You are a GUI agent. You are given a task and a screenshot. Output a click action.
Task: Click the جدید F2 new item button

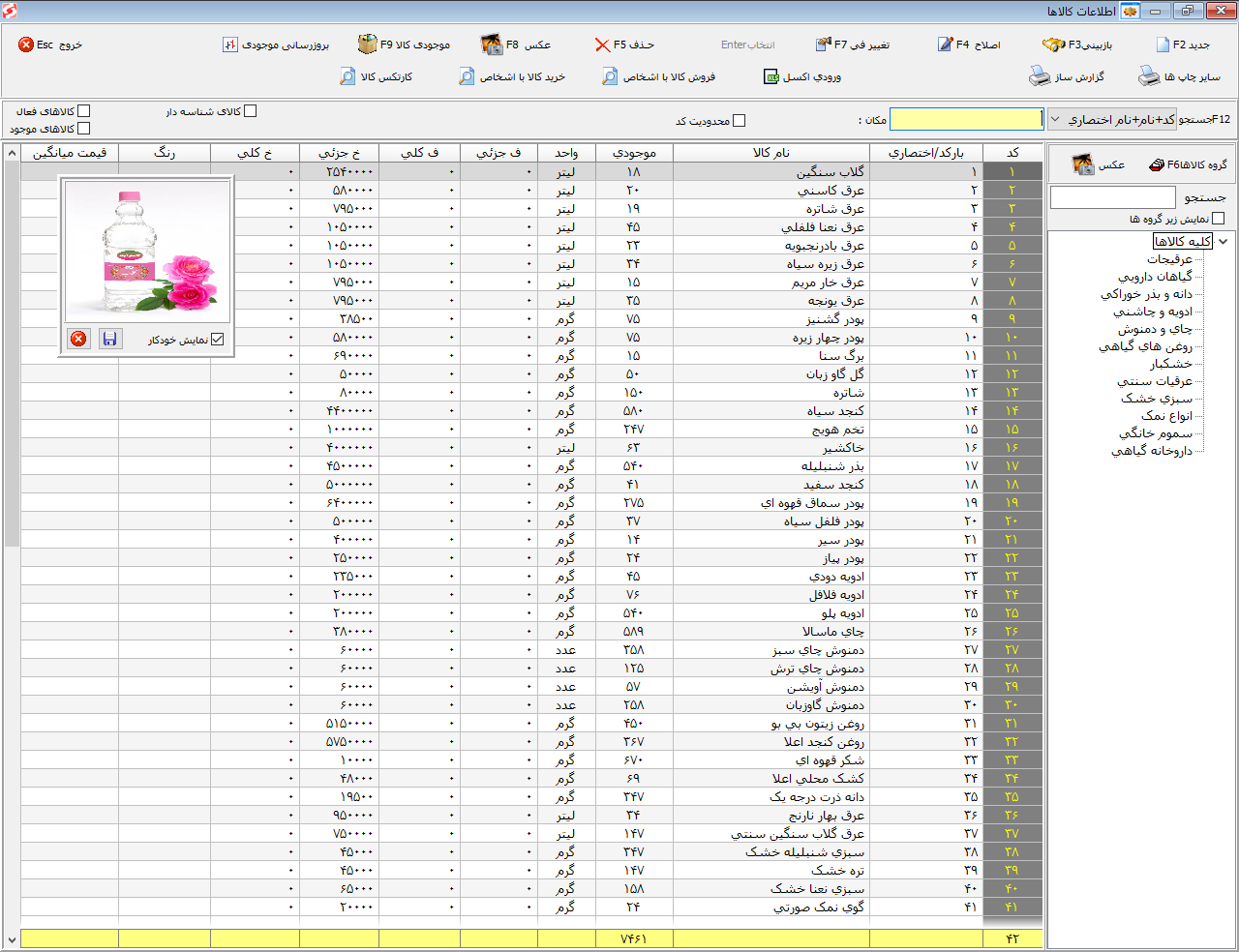pyautogui.click(x=1183, y=45)
